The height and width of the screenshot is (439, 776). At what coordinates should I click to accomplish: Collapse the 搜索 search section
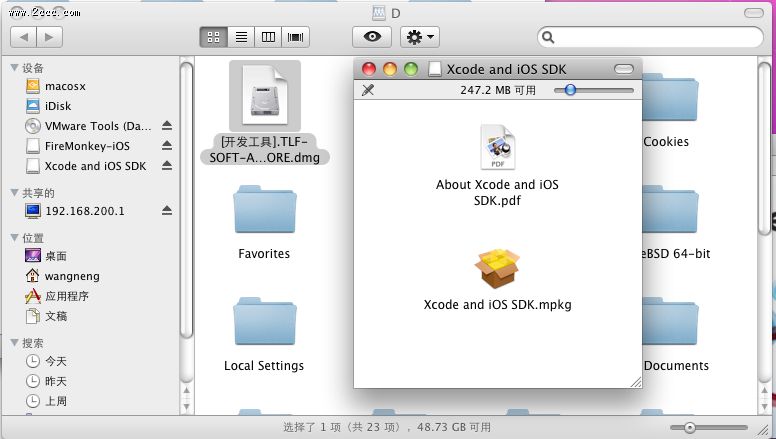(14, 342)
